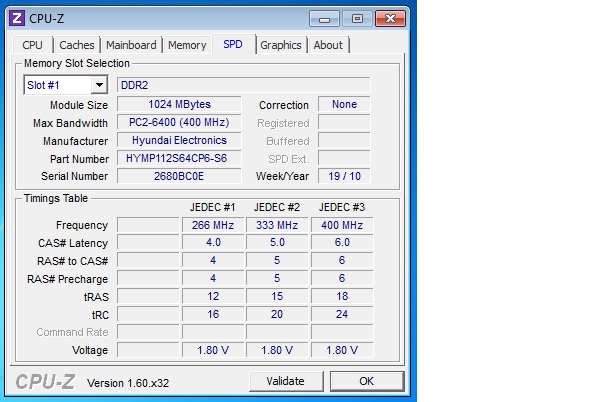Close the CPU-Z window
Screen dimensions: 614x402
[x=390, y=18]
